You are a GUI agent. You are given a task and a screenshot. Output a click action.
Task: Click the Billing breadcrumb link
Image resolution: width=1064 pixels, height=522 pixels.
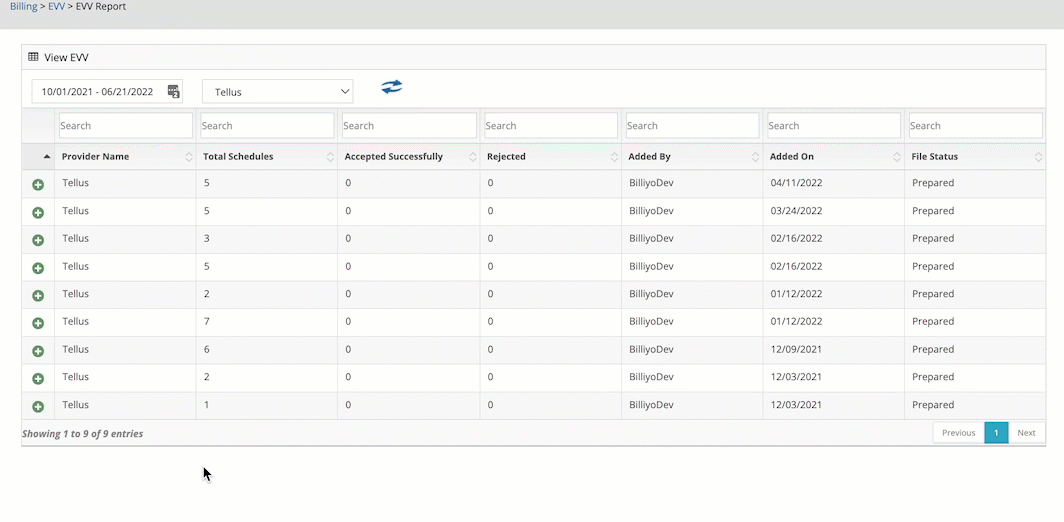point(23,6)
